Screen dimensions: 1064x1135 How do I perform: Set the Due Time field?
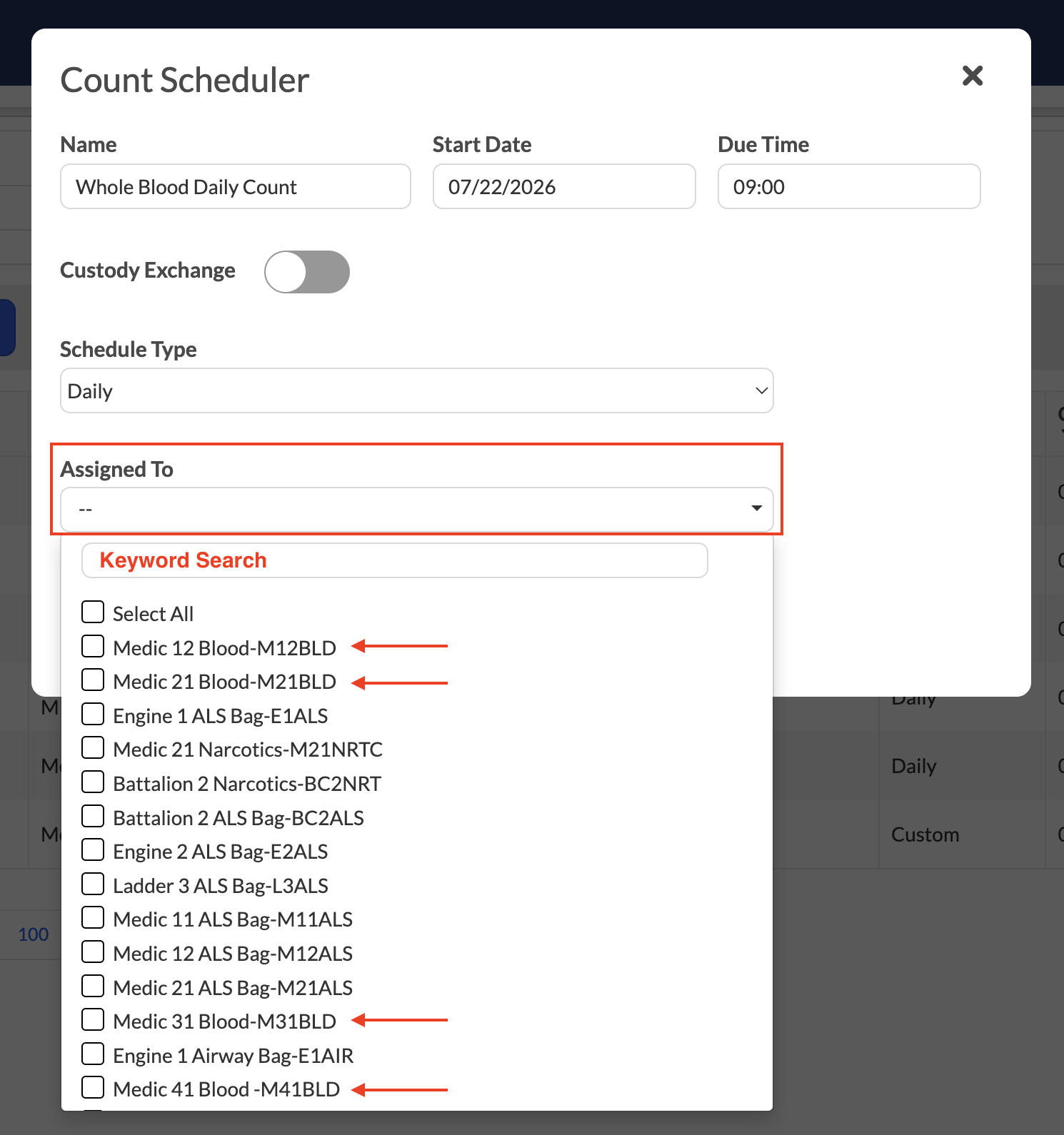click(x=849, y=186)
